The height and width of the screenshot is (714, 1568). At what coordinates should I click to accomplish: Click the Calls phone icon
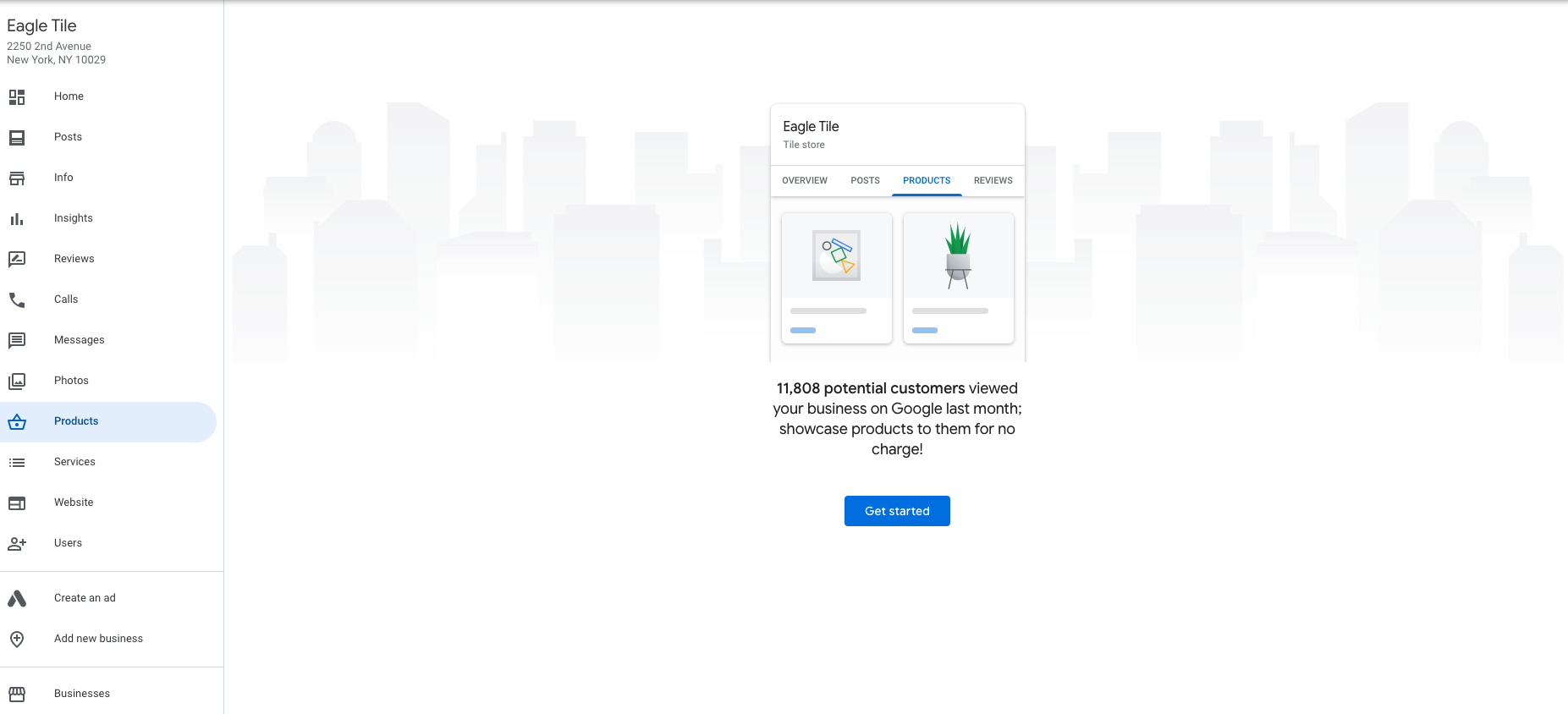coord(17,299)
